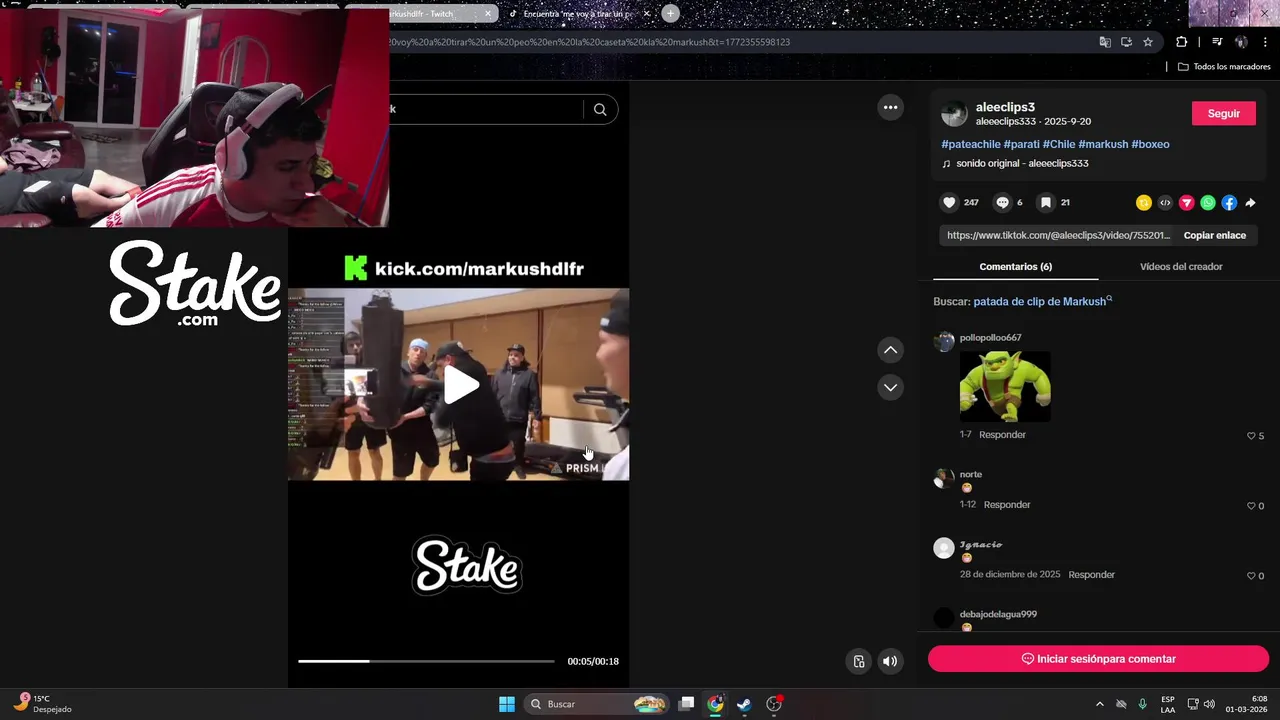Open the #pateachile hashtag

(x=971, y=144)
